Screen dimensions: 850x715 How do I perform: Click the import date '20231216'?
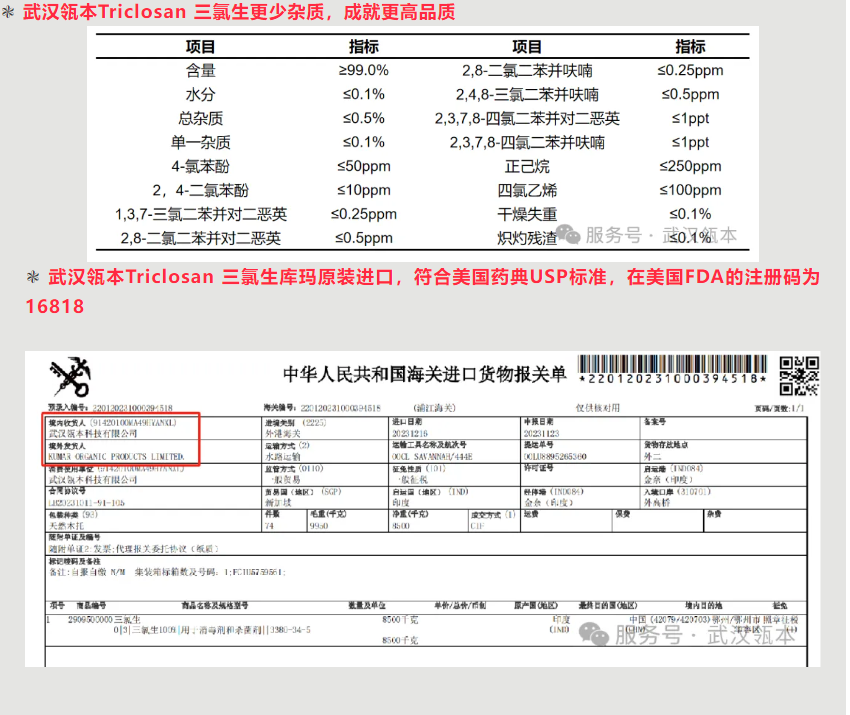(x=410, y=434)
